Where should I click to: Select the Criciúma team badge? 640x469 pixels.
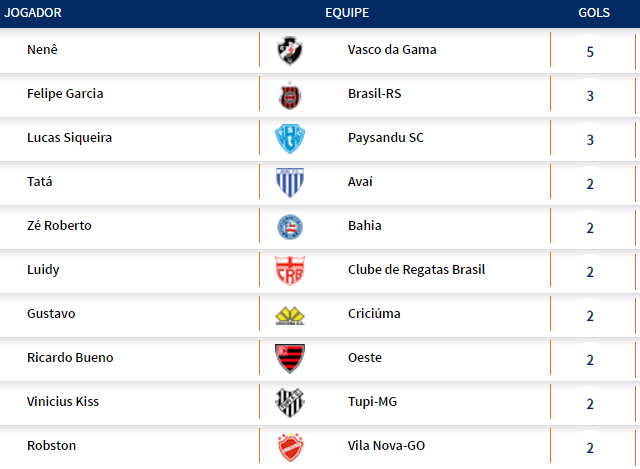click(x=290, y=315)
